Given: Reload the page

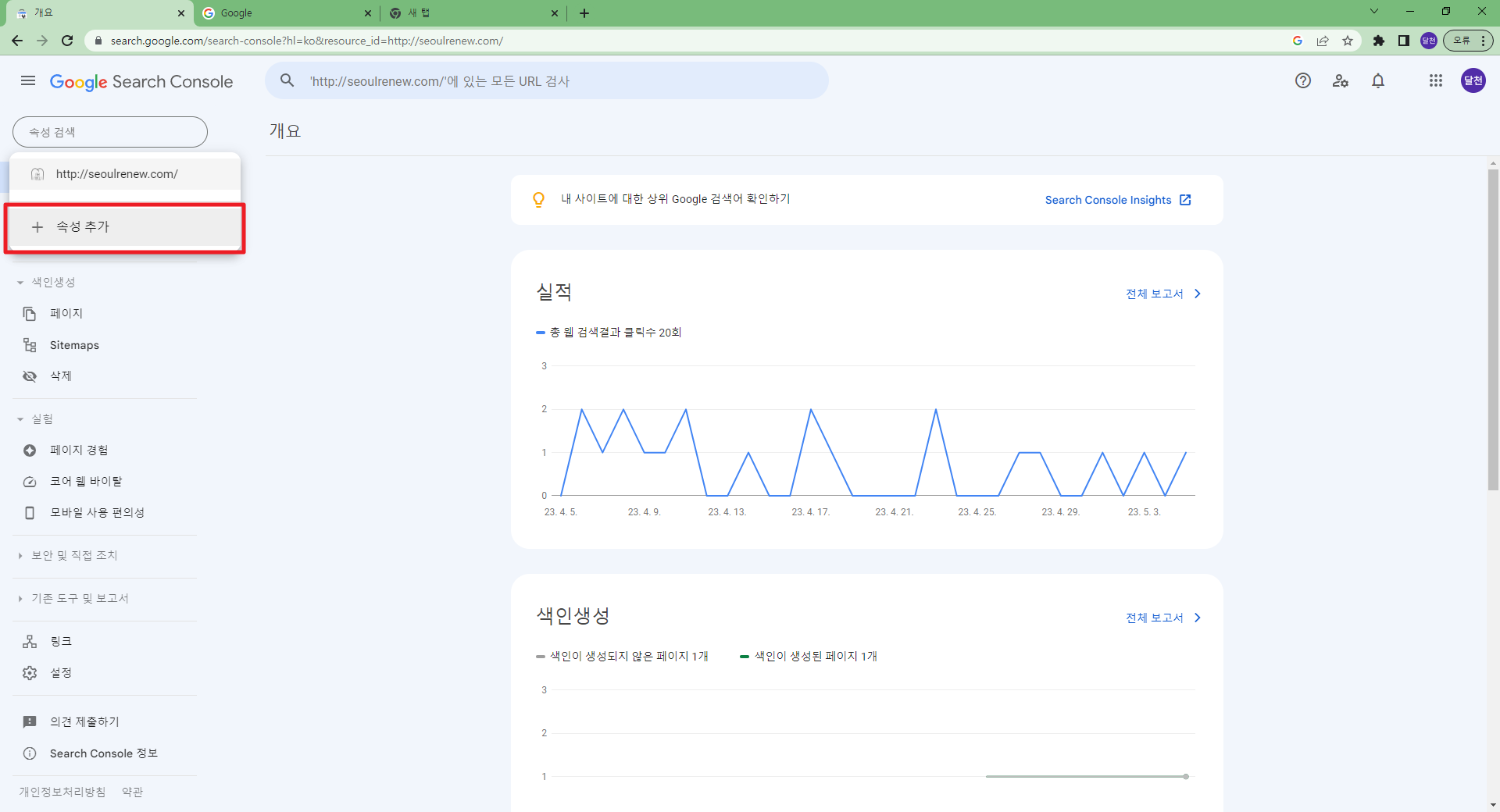Looking at the screenshot, I should click(67, 41).
